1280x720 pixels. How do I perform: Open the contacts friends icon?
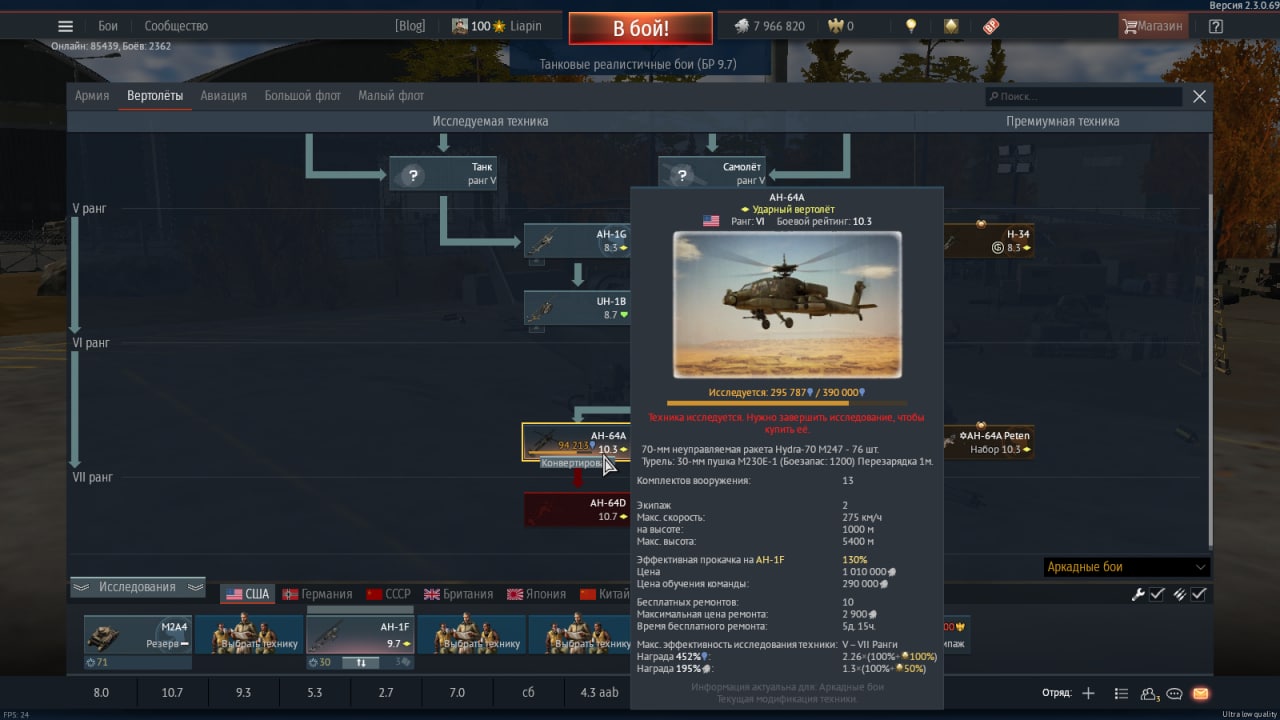coord(1149,693)
